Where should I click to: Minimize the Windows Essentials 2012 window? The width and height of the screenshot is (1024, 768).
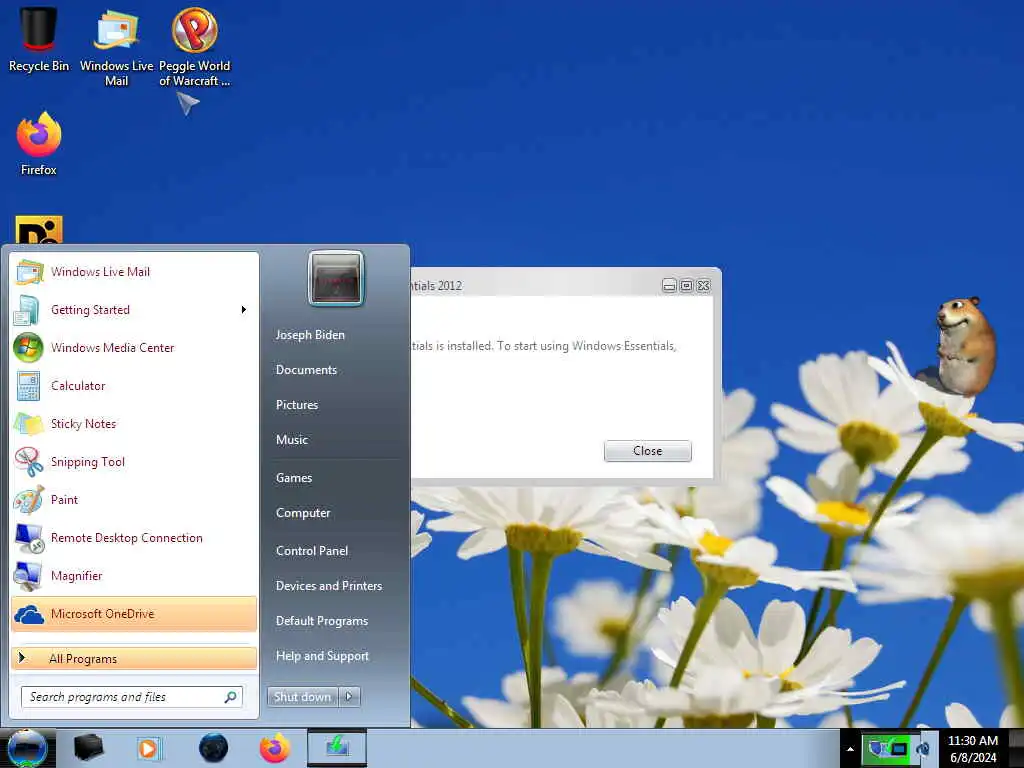[x=669, y=285]
